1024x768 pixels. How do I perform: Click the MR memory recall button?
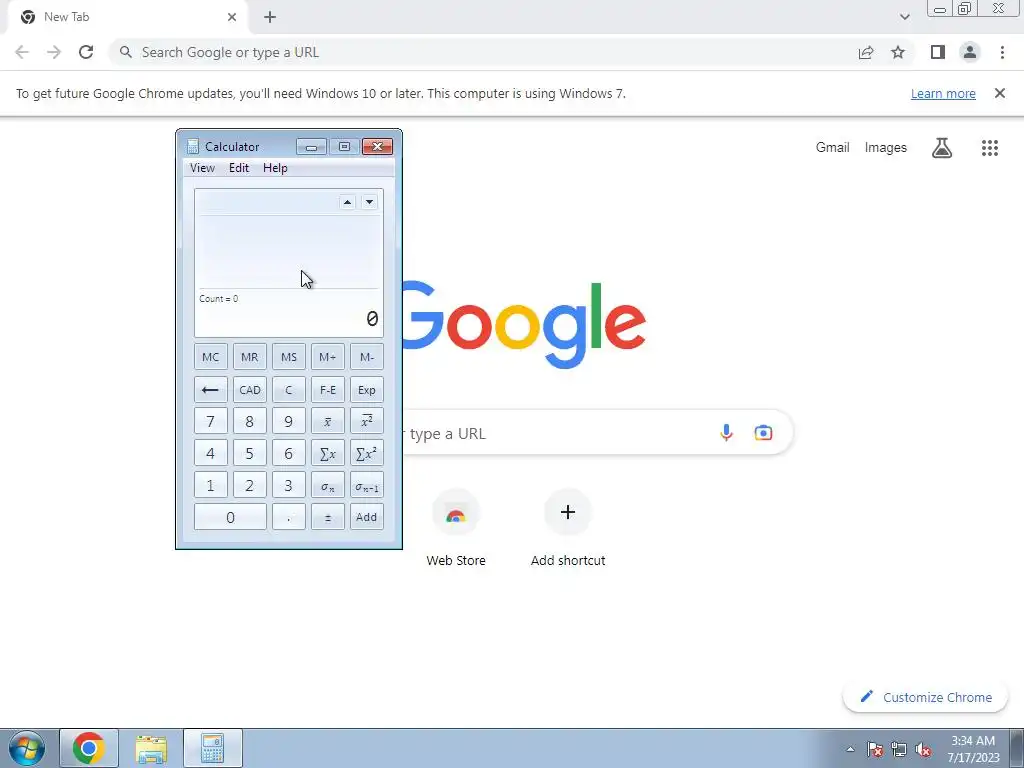[249, 357]
